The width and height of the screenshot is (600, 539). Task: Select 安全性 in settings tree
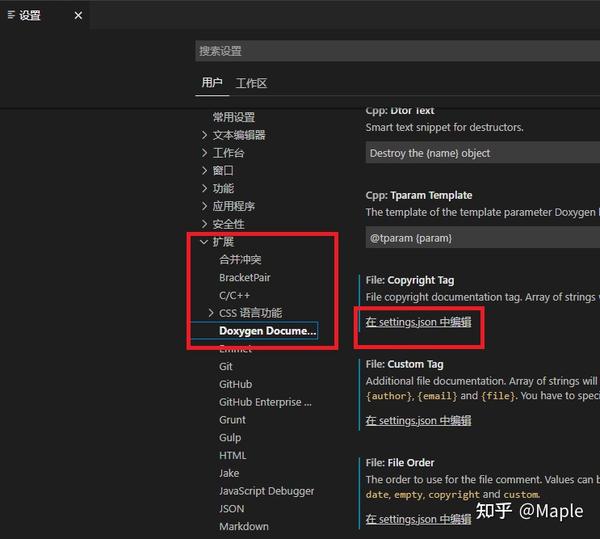pos(228,224)
